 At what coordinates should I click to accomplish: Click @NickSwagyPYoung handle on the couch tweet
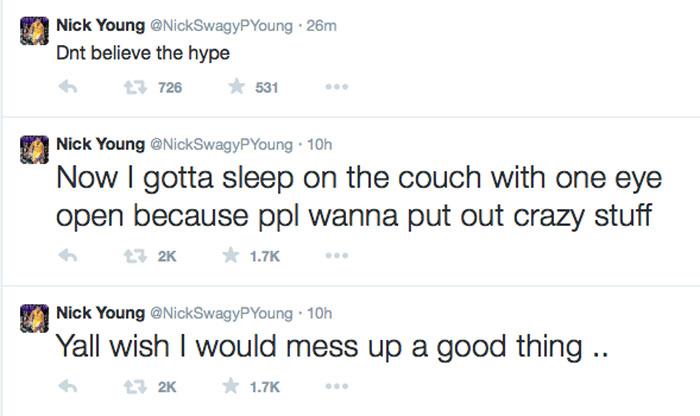221,145
